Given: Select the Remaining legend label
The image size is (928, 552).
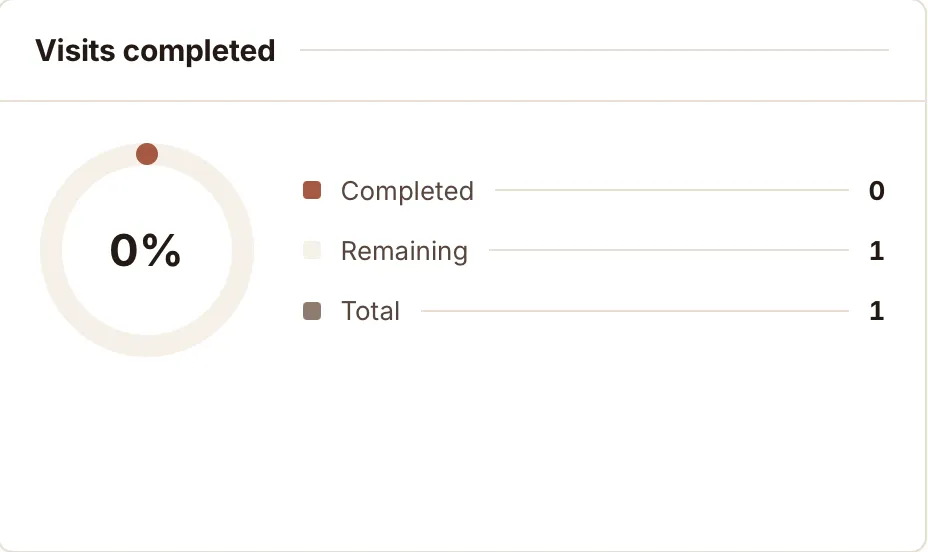Looking at the screenshot, I should 404,251.
